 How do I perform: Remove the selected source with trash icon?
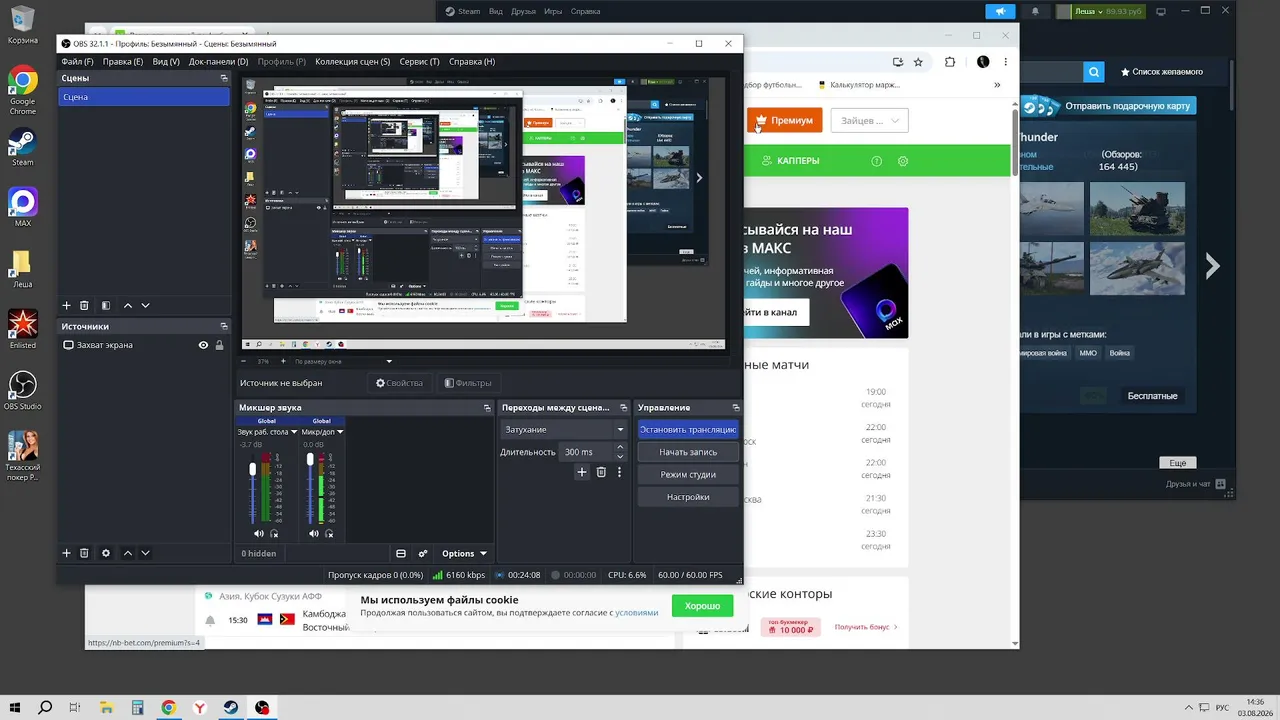(84, 553)
